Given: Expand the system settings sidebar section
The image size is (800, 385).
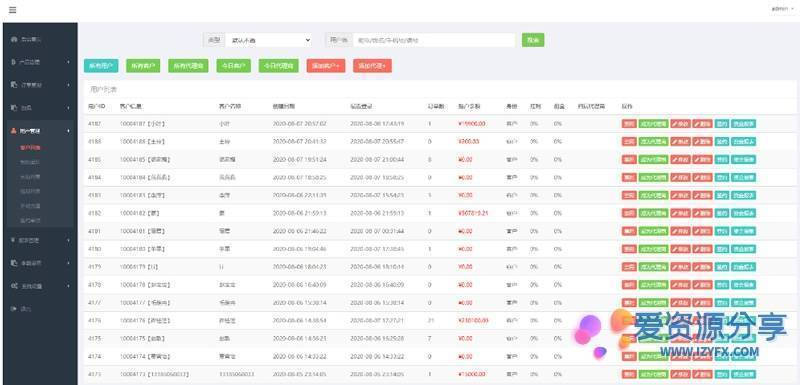Looking at the screenshot, I should pyautogui.click(x=39, y=286).
